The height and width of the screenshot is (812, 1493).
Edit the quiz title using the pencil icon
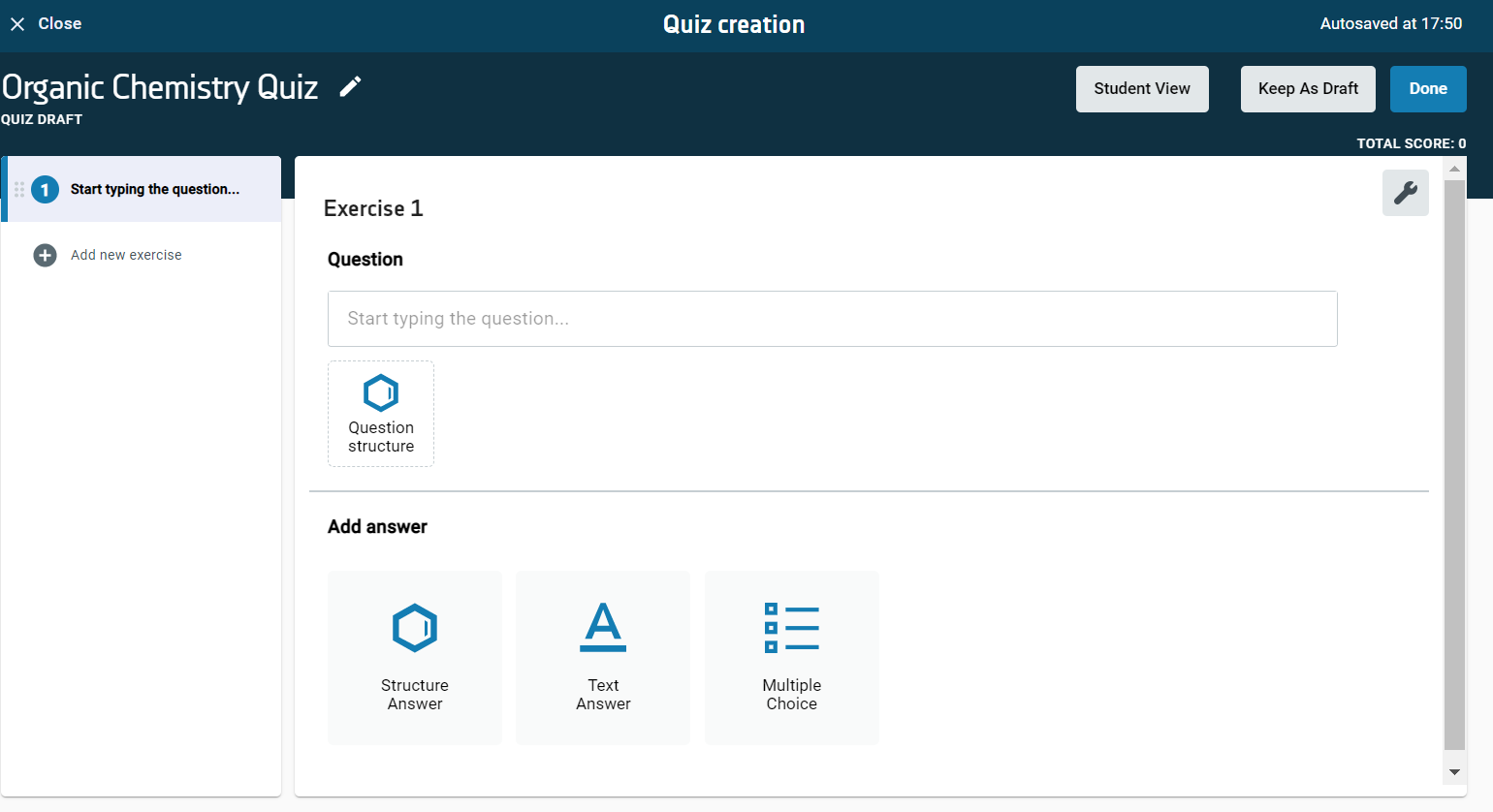coord(350,86)
